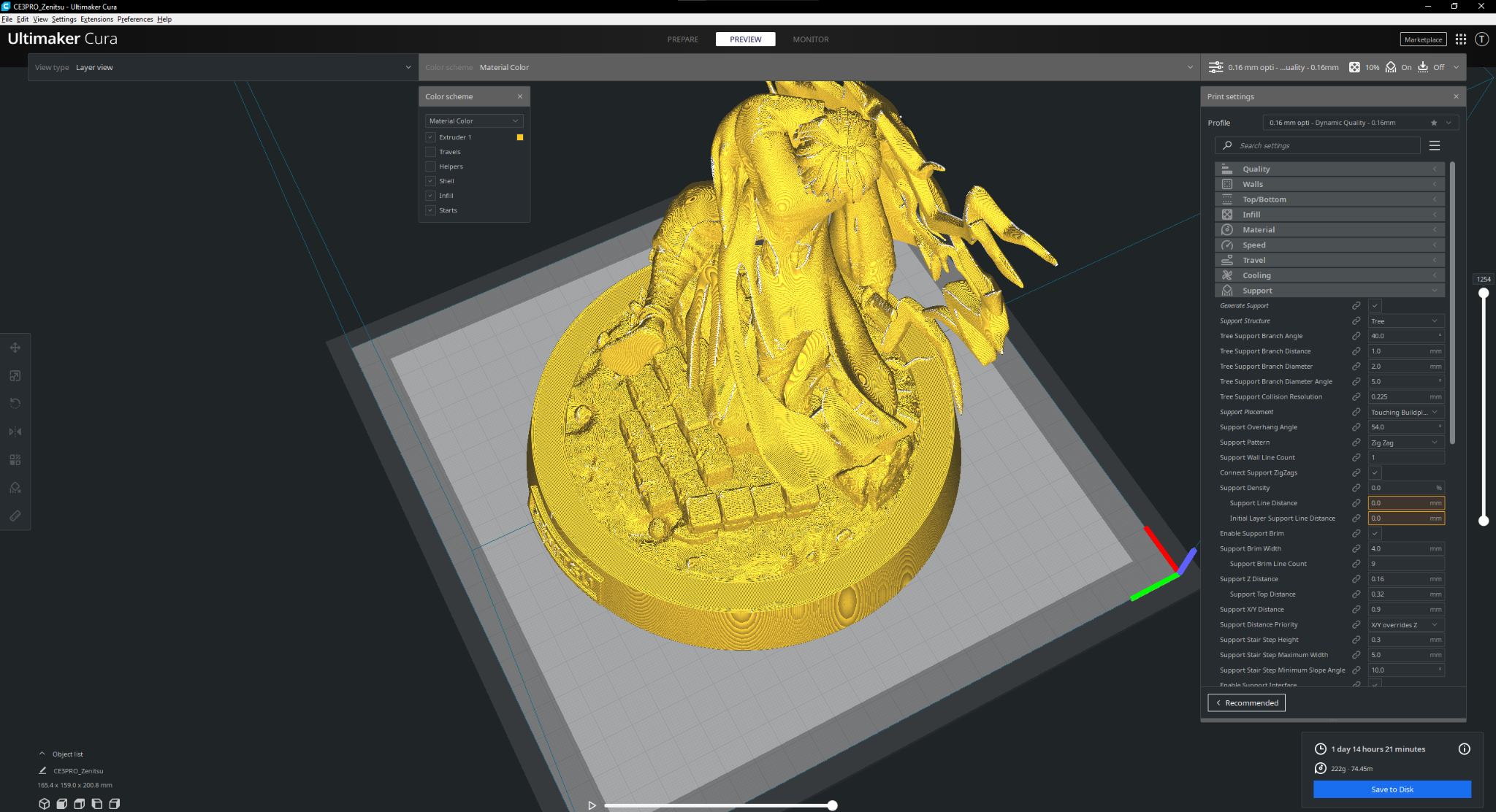Image resolution: width=1496 pixels, height=812 pixels.
Task: Open Support Pattern Zig Zag dropdown
Action: tap(1406, 443)
